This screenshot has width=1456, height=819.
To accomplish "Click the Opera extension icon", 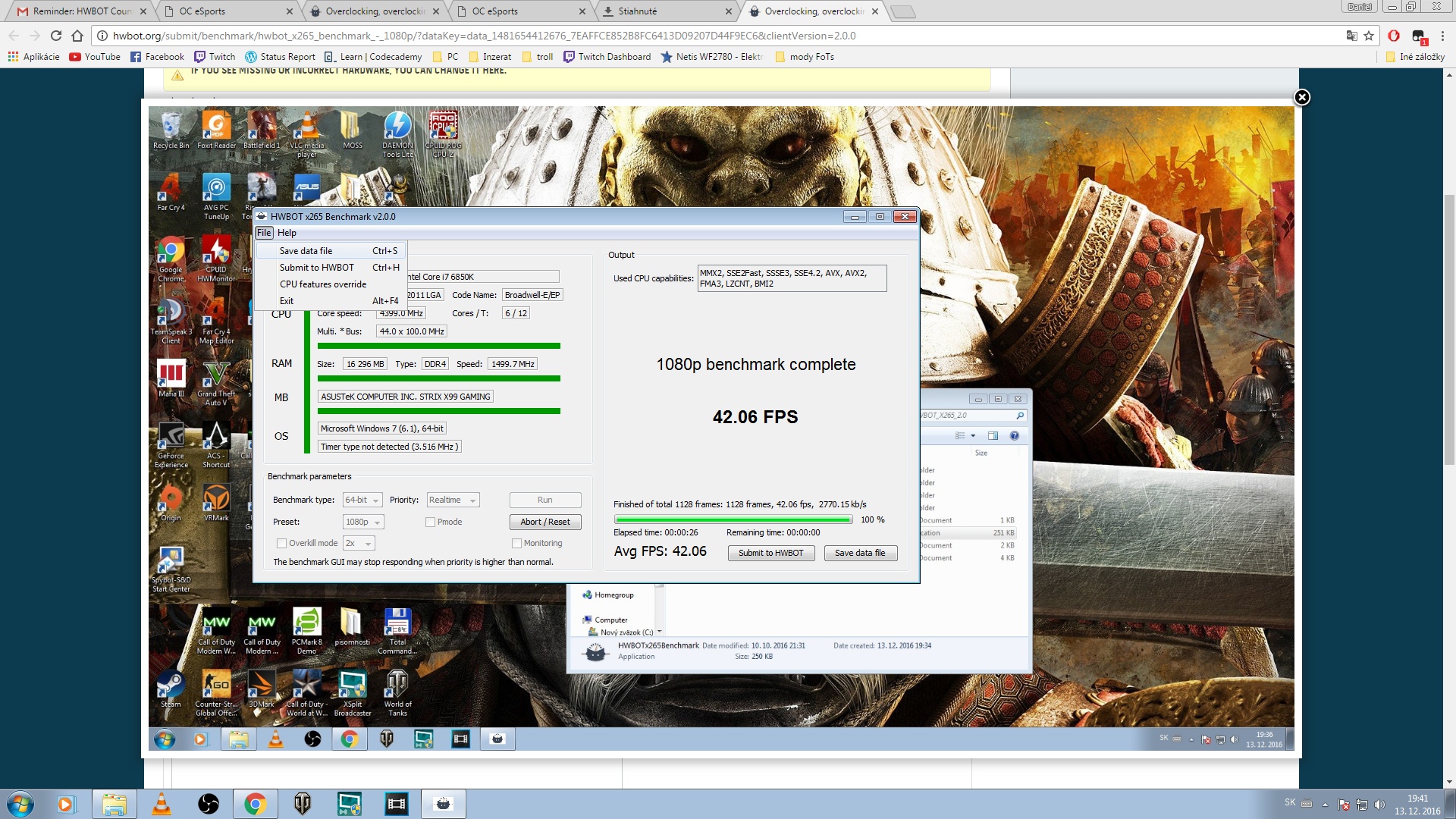I will coord(1394,36).
